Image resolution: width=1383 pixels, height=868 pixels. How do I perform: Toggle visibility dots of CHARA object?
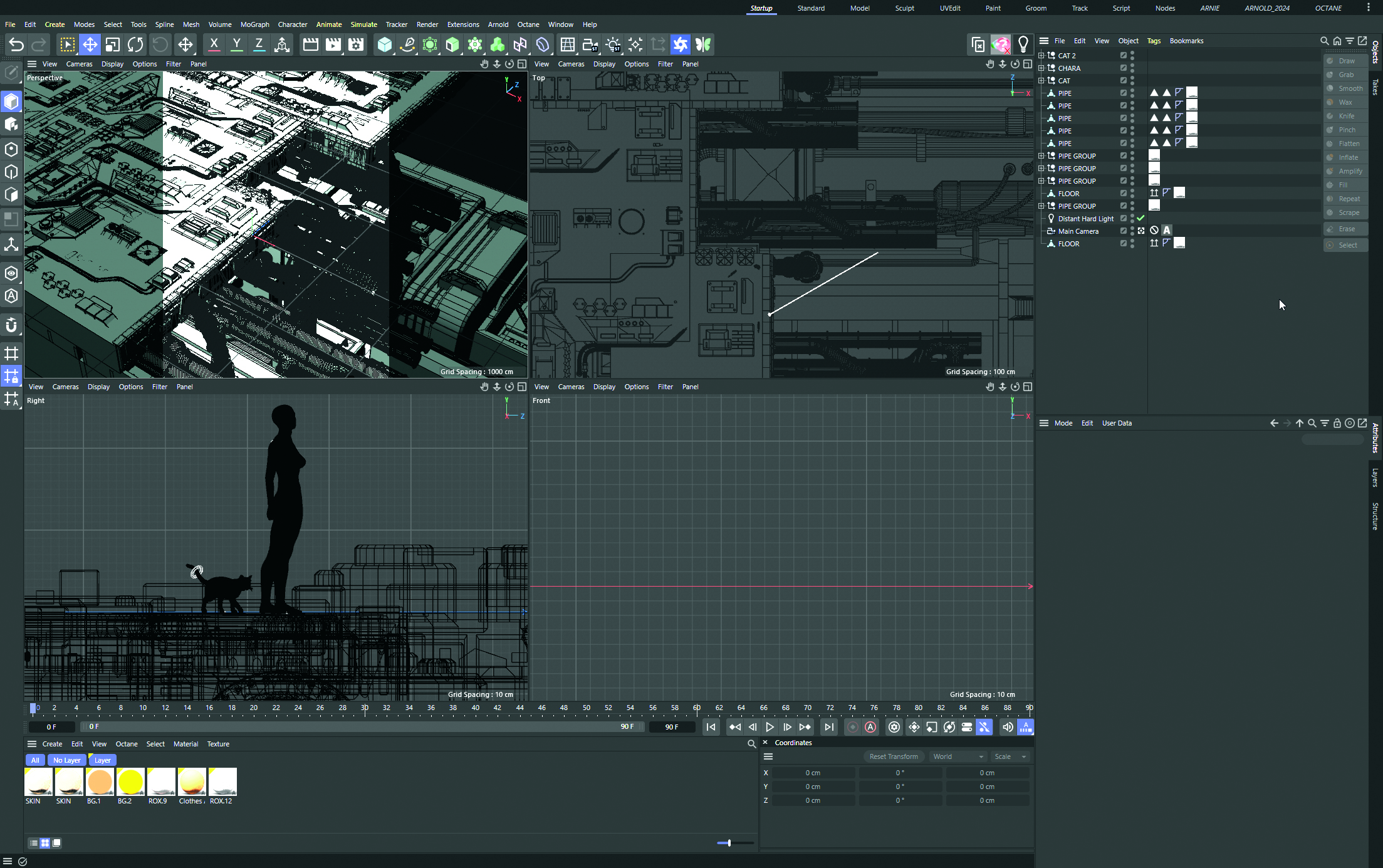pos(1132,68)
